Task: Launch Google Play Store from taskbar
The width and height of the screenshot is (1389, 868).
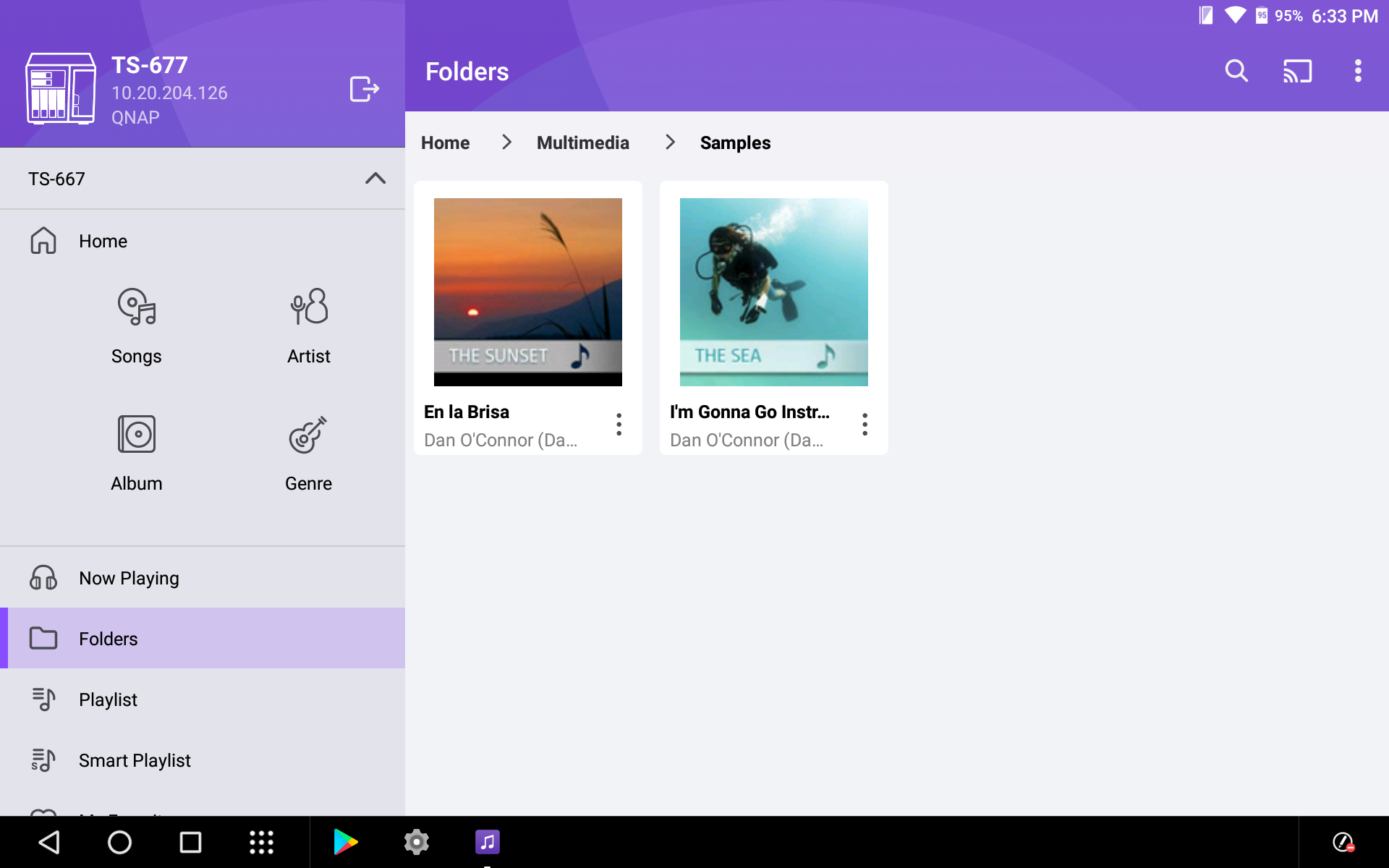Action: click(346, 842)
